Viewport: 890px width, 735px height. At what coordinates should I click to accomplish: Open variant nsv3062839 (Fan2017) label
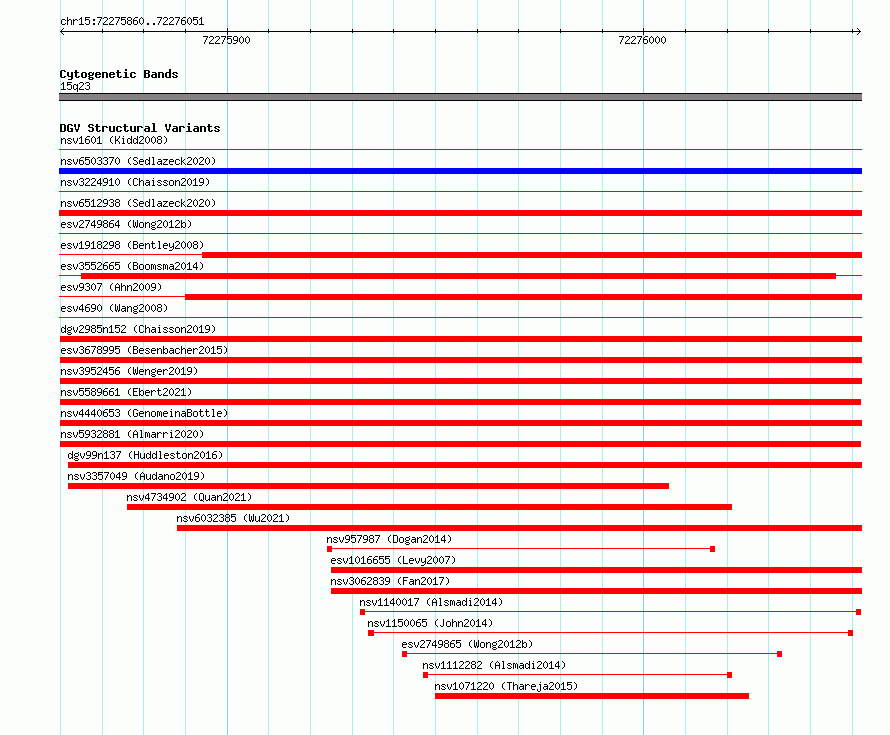tap(390, 581)
